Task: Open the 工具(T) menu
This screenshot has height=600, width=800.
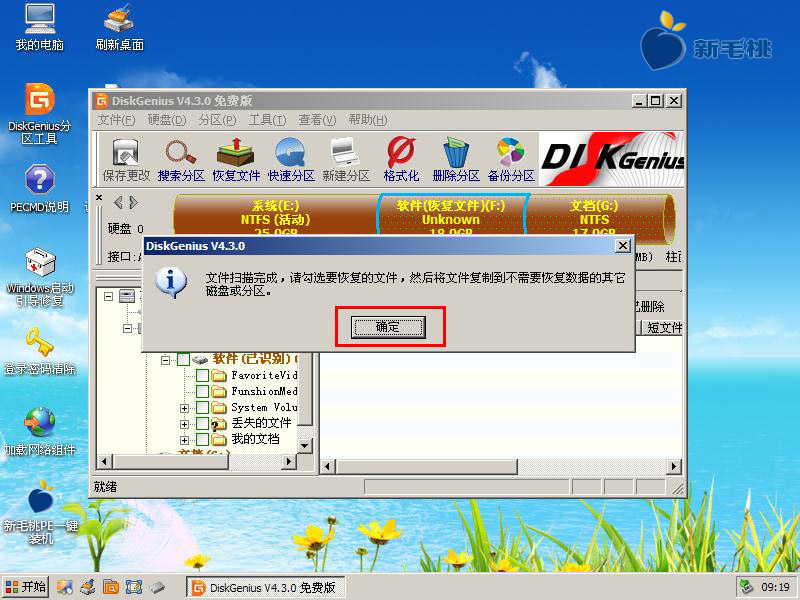Action: [267, 120]
